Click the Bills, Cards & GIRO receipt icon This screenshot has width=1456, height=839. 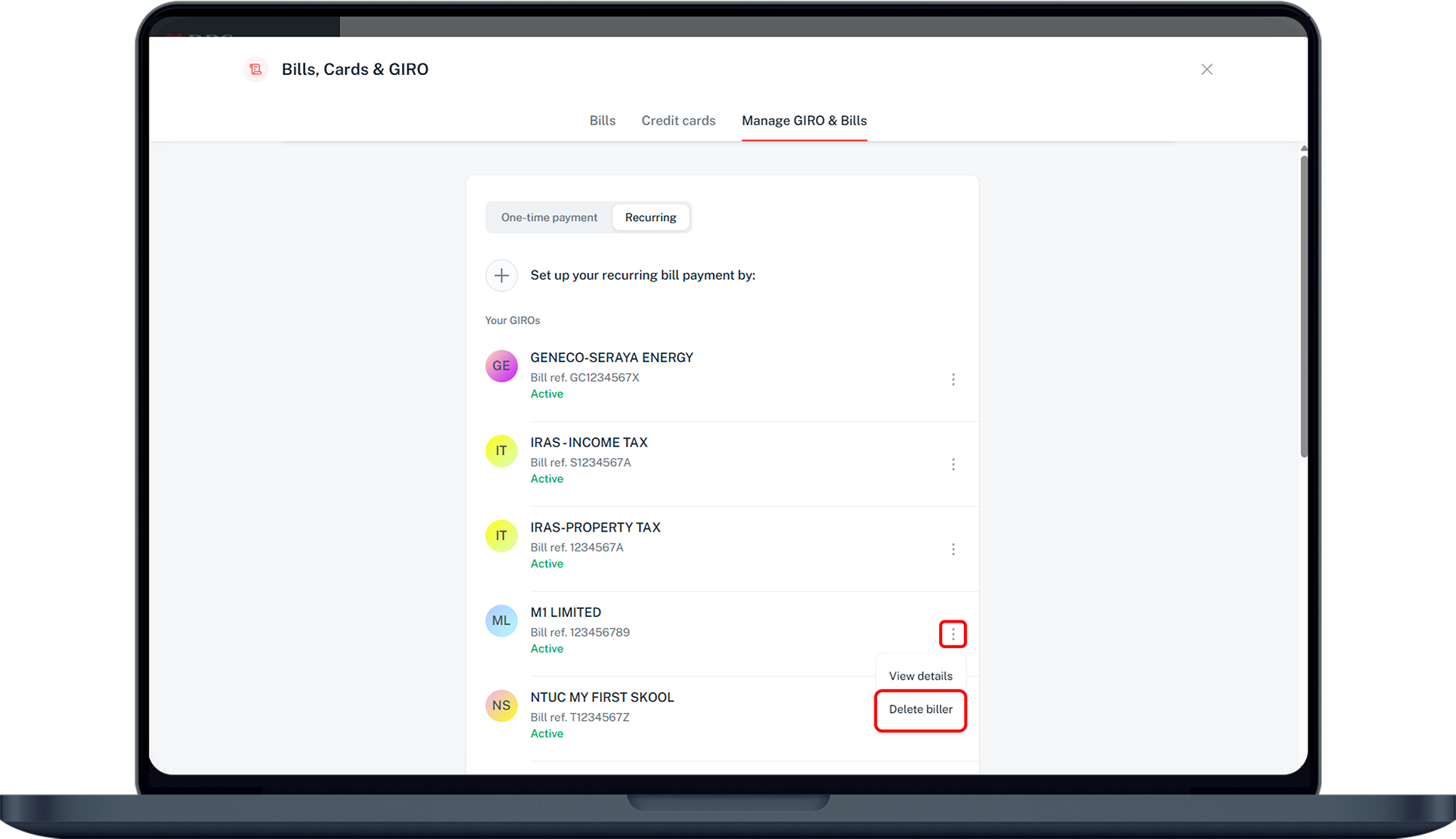(x=256, y=69)
